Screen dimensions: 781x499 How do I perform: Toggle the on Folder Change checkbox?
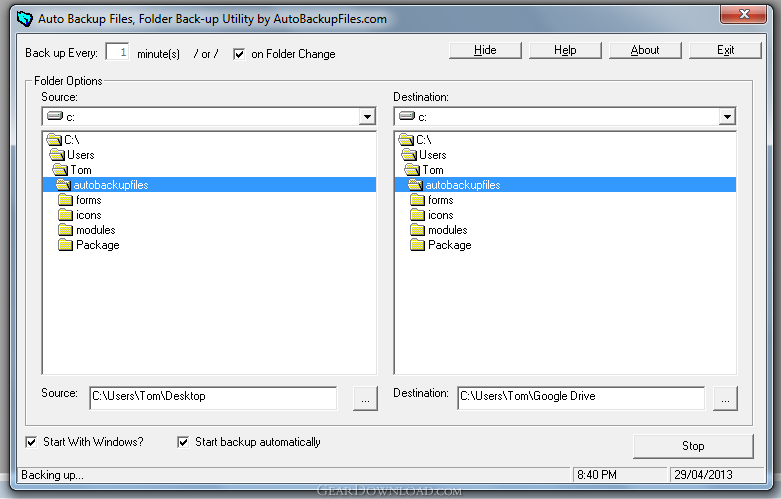point(239,54)
